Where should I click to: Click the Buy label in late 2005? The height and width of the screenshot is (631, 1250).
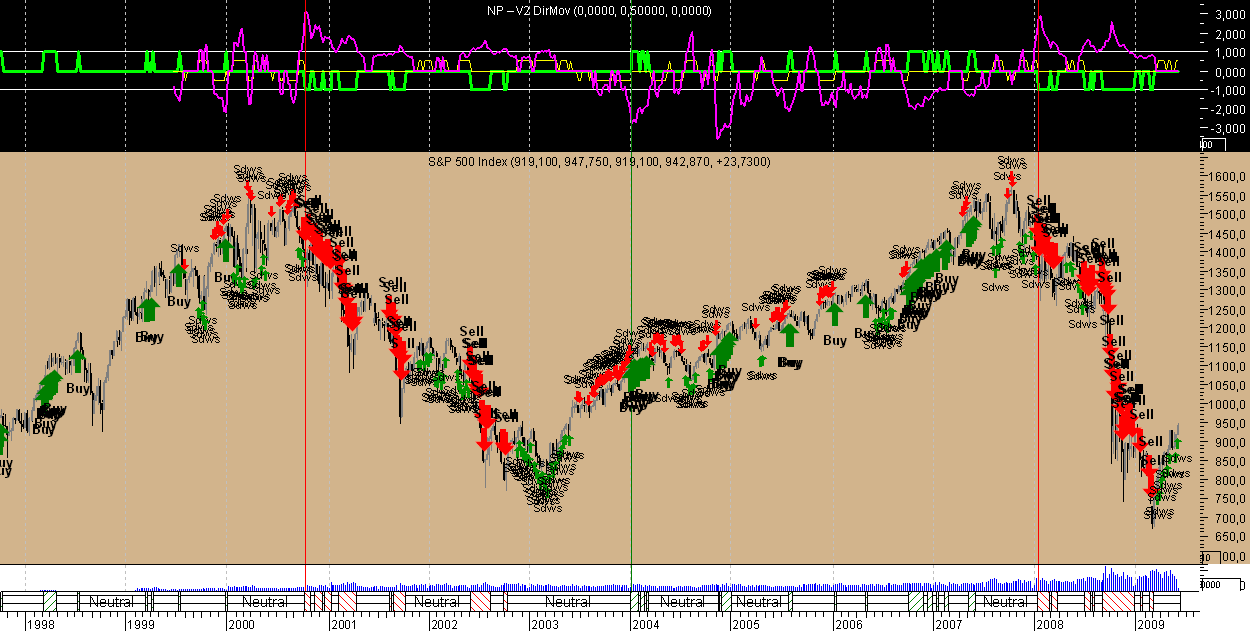[835, 341]
